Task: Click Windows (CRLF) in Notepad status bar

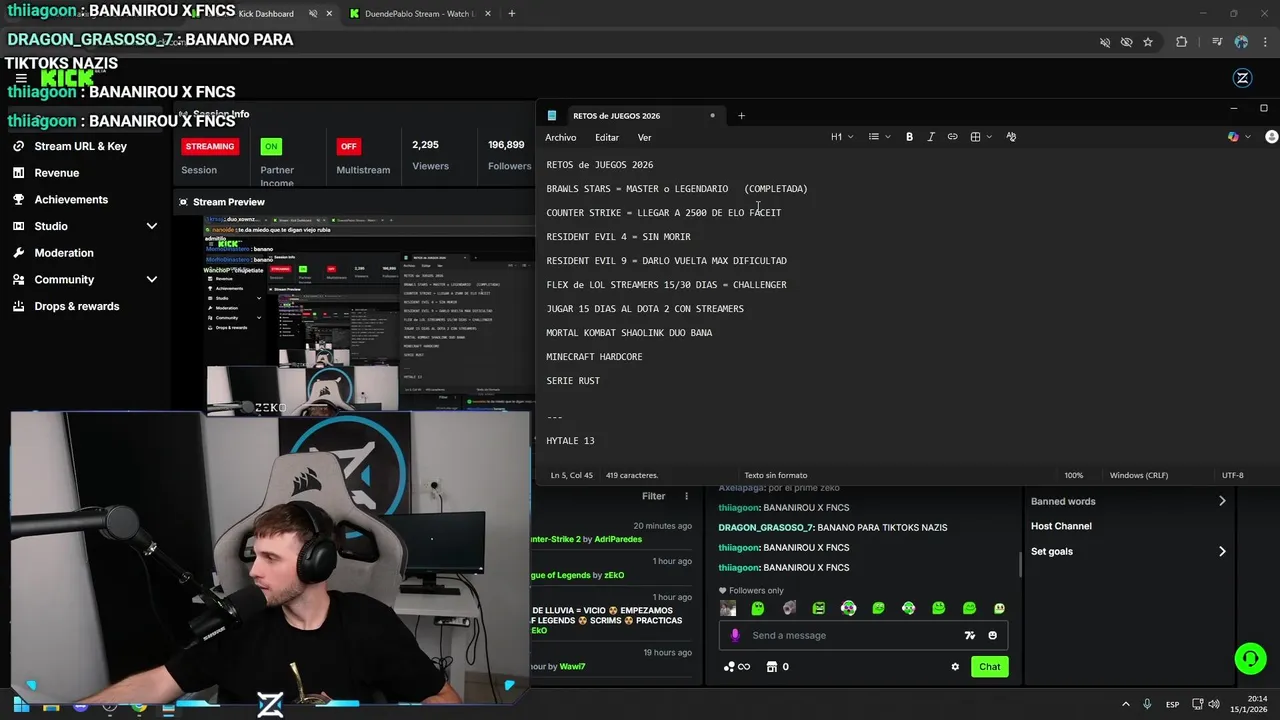Action: (1139, 475)
